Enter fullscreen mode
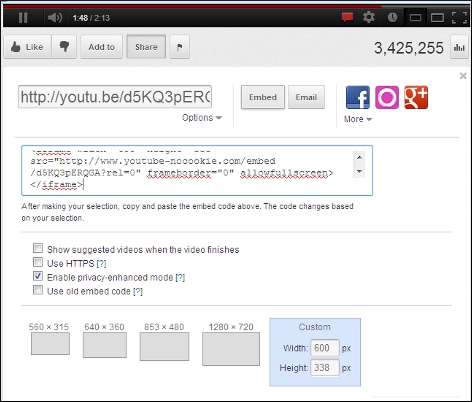 click(459, 17)
